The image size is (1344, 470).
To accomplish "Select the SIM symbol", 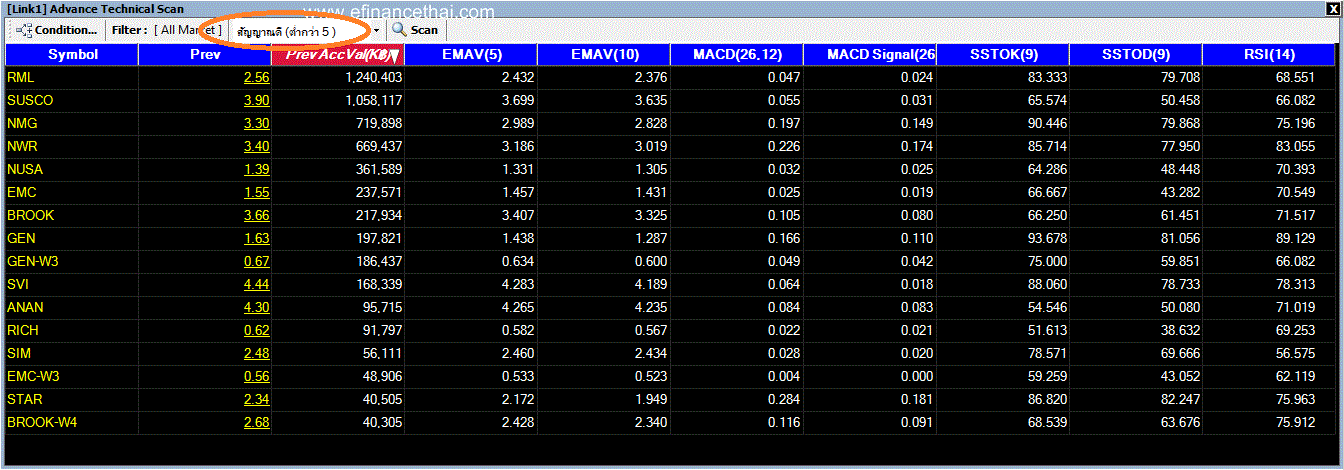I will coord(19,353).
